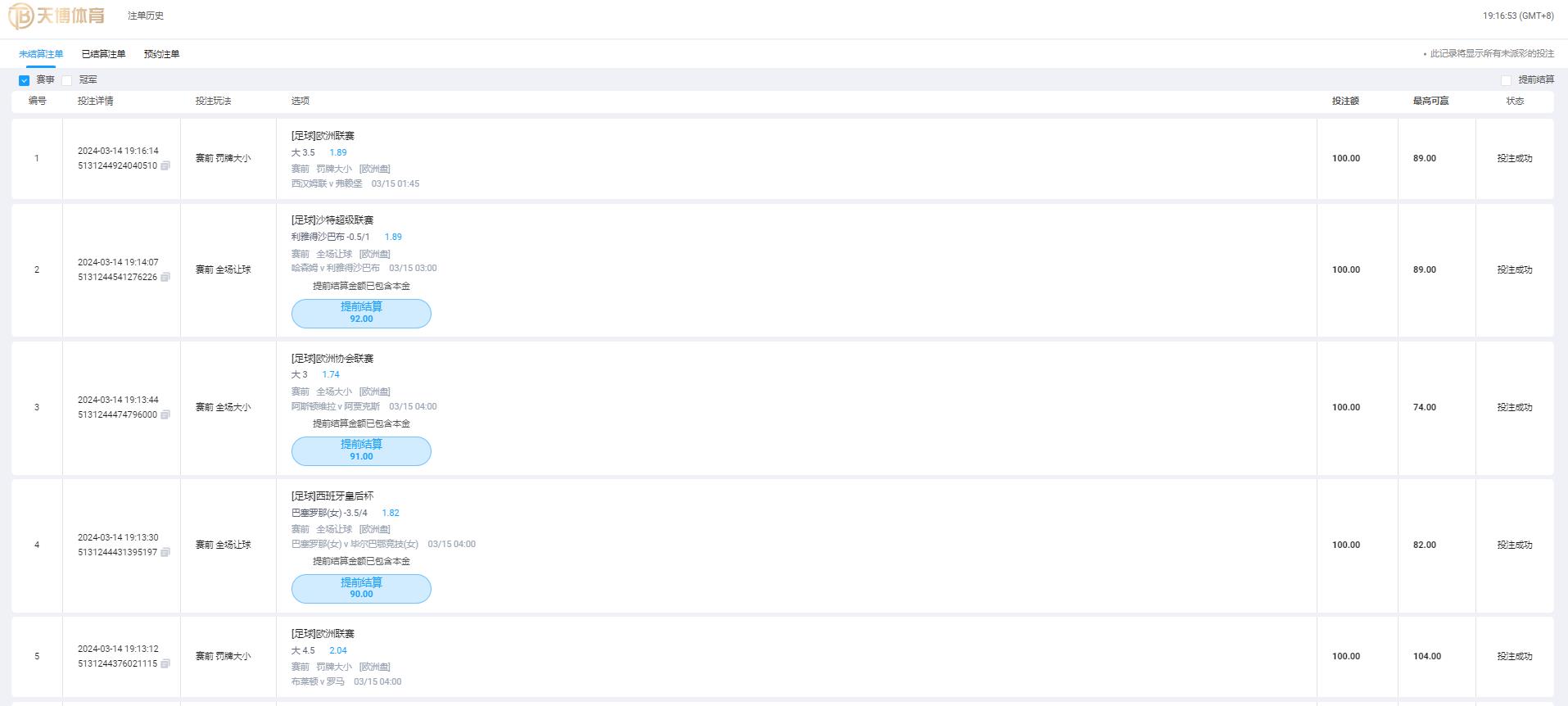Tick the 提前结算 filter checkbox
This screenshot has width=1568, height=706.
1506,80
